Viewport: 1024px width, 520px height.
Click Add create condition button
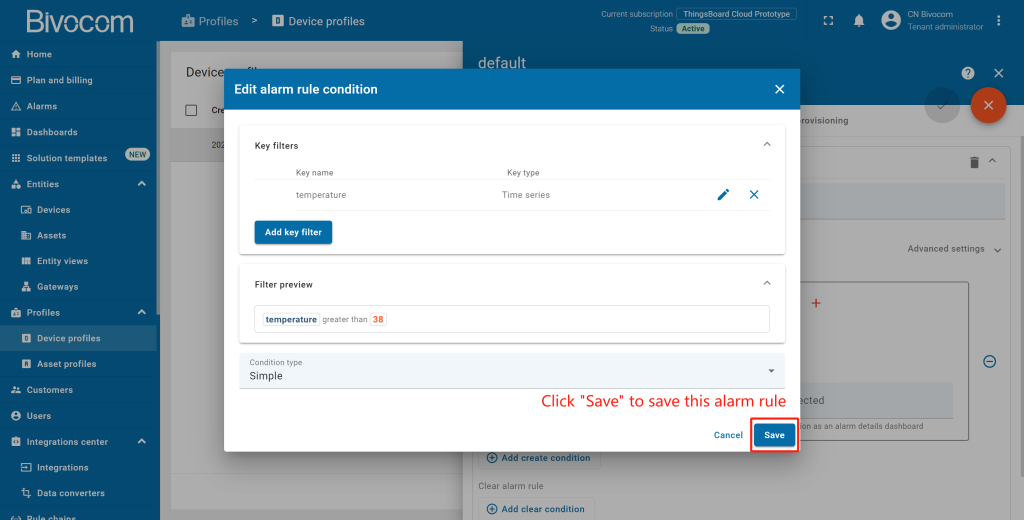tap(539, 458)
